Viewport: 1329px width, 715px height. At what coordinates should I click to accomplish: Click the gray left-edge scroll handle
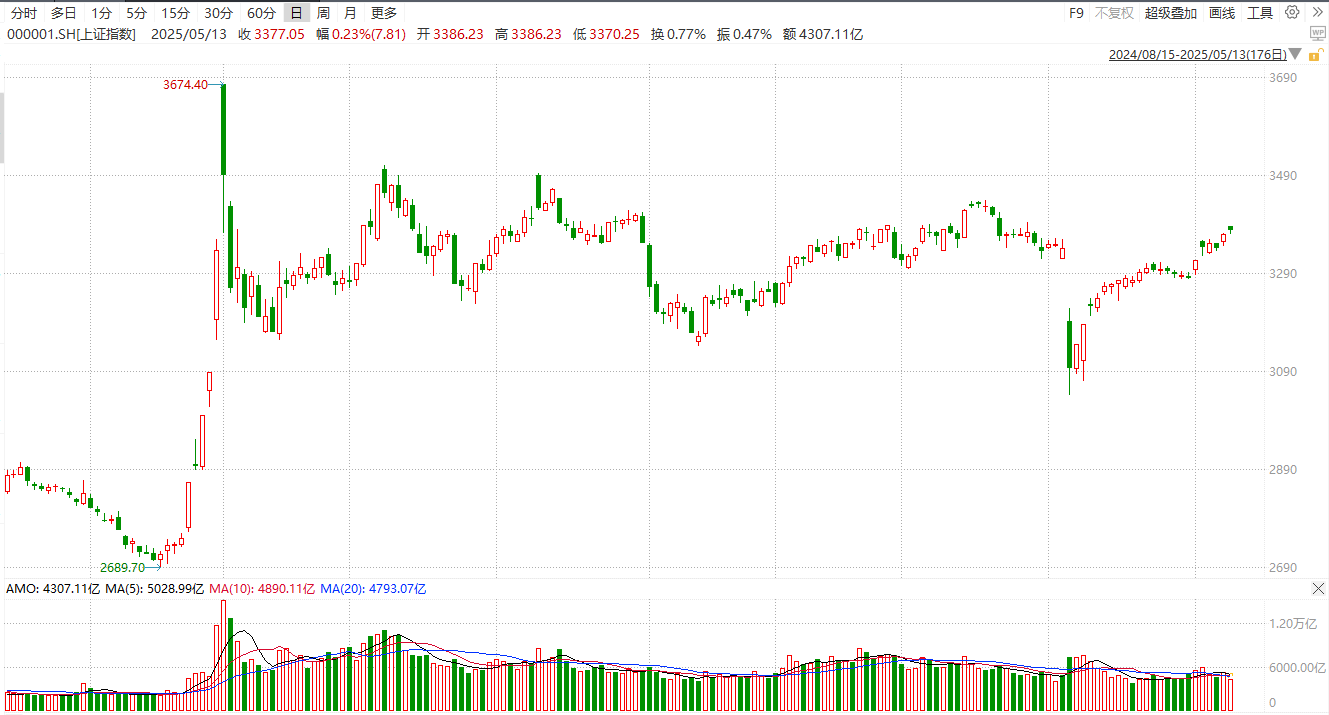click(2, 127)
